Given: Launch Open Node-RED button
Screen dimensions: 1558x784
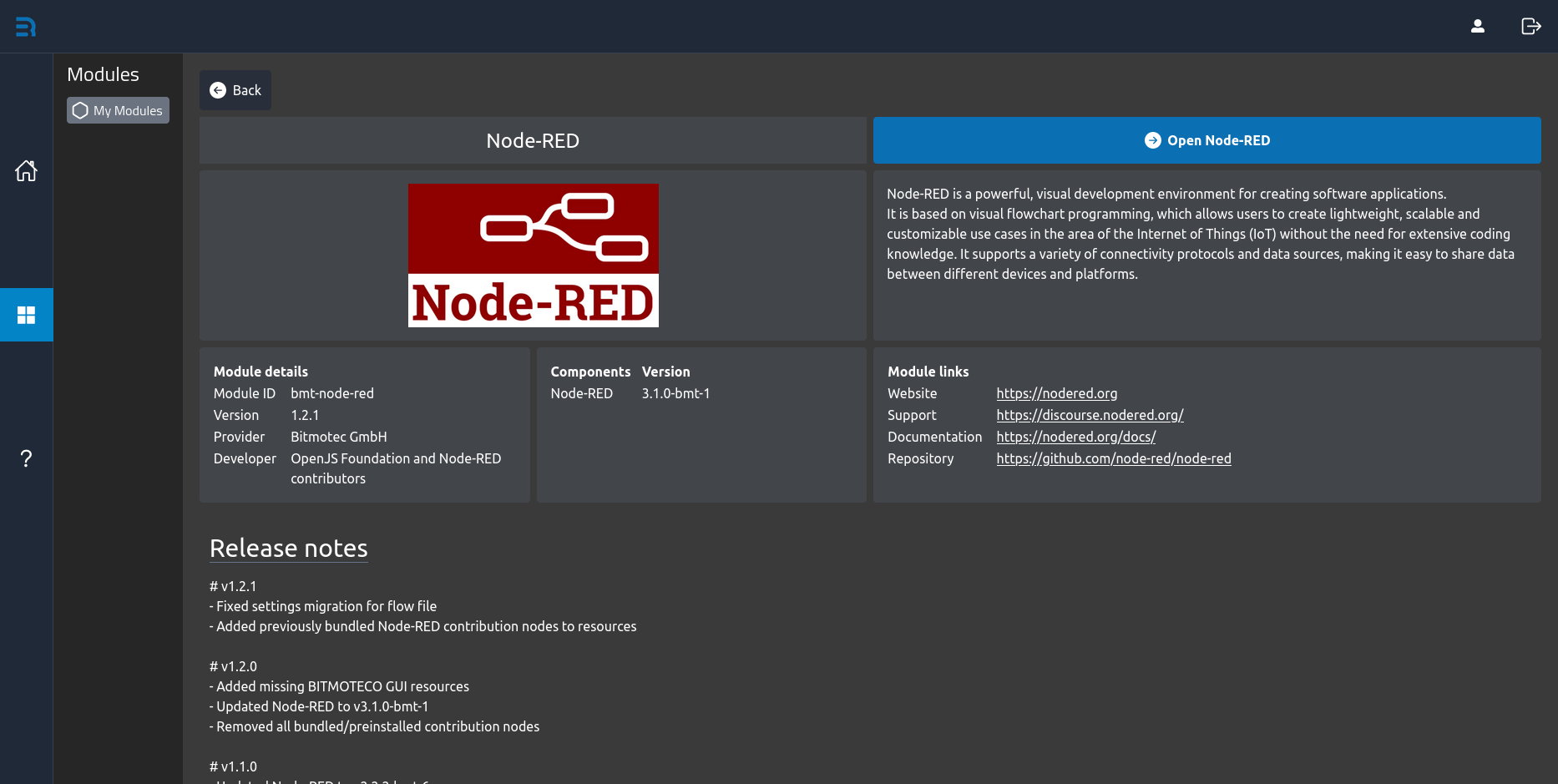Looking at the screenshot, I should click(1207, 140).
